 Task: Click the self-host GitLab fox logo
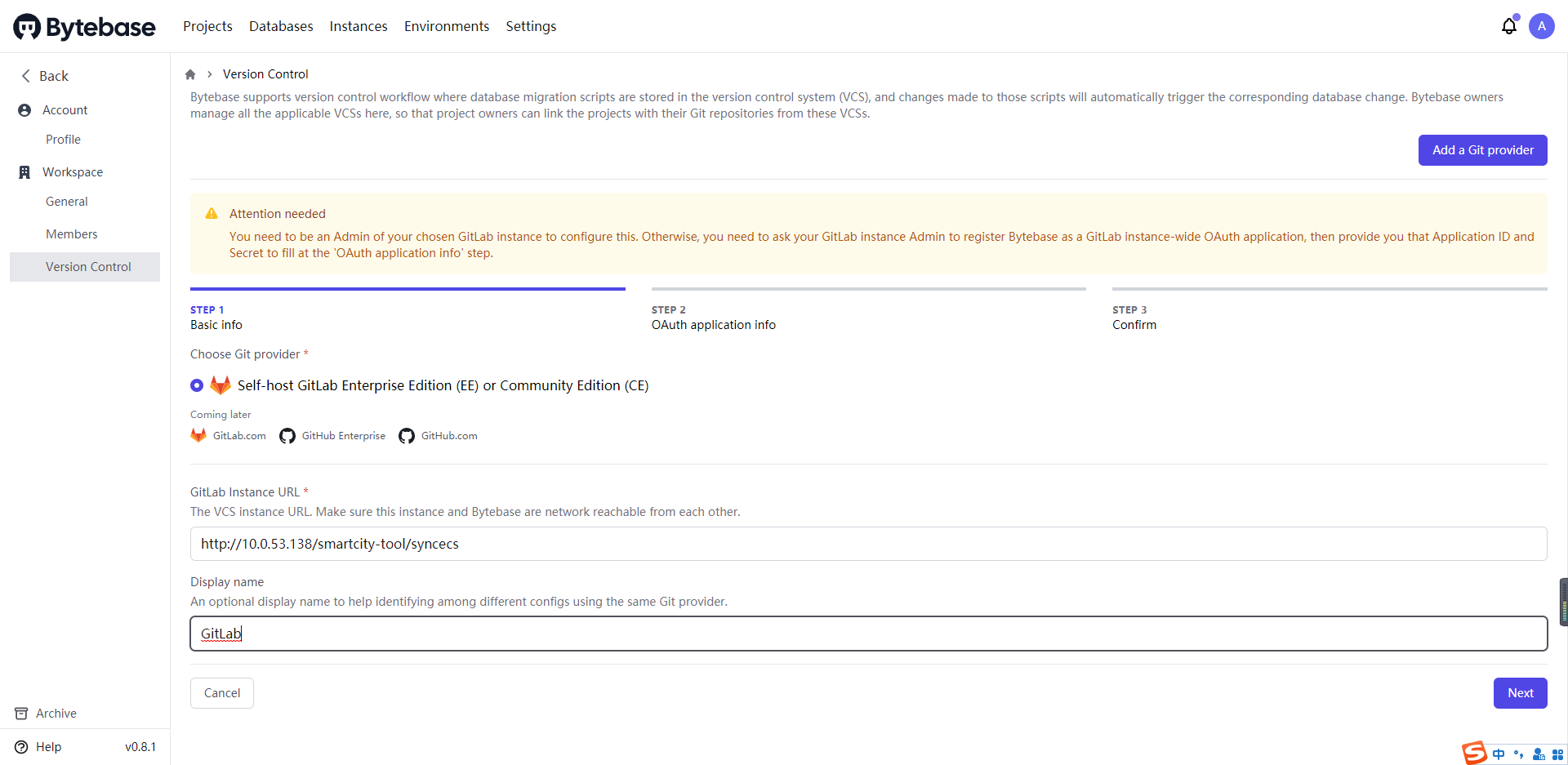tap(220, 385)
